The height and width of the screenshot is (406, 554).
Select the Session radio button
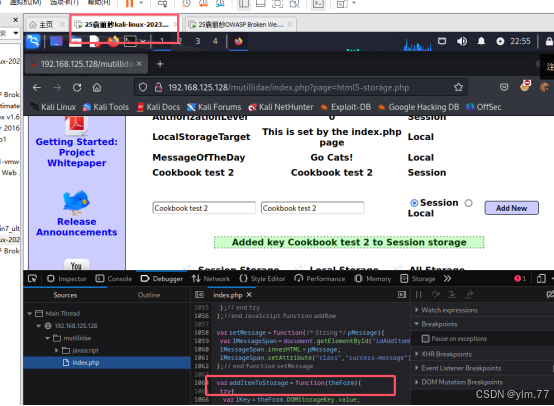414,203
